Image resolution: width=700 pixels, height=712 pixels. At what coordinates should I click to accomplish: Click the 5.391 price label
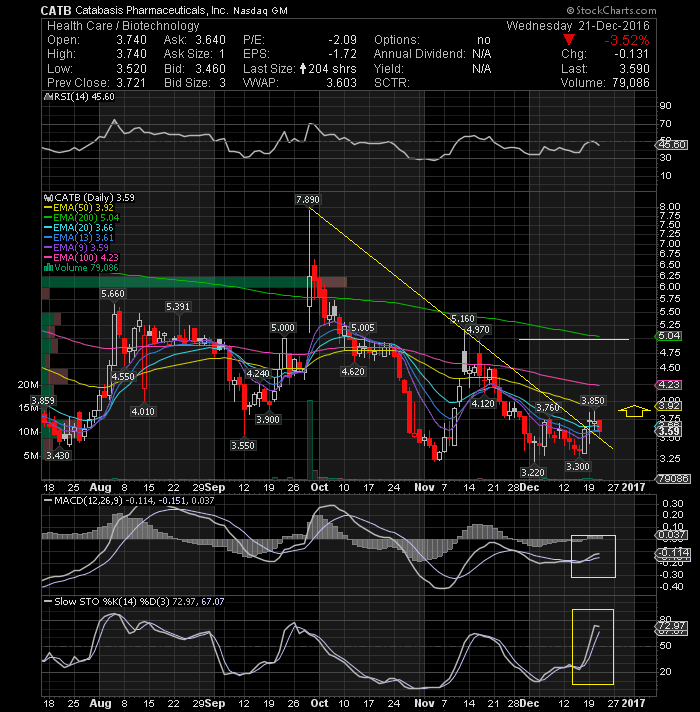click(177, 307)
